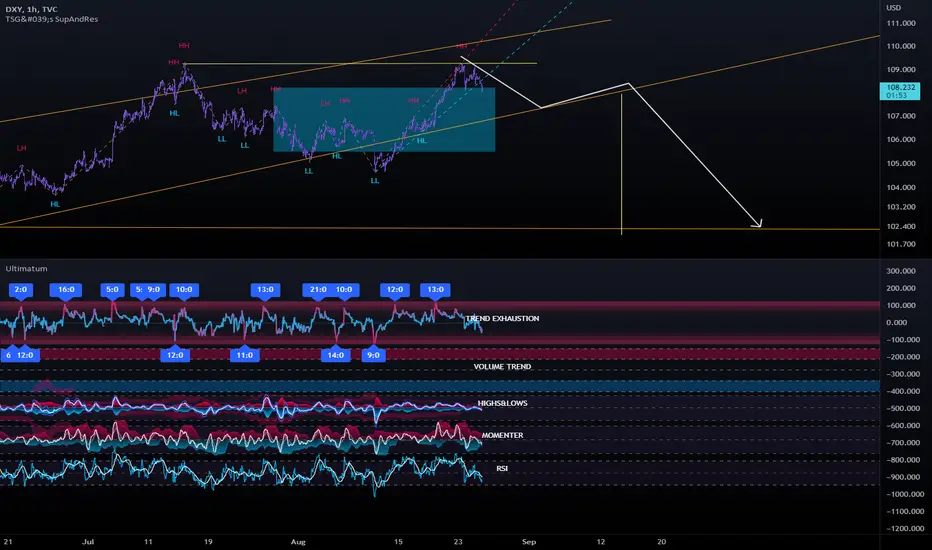Click the 102.400 price axis label
Screen dimensions: 932x550
(901, 227)
